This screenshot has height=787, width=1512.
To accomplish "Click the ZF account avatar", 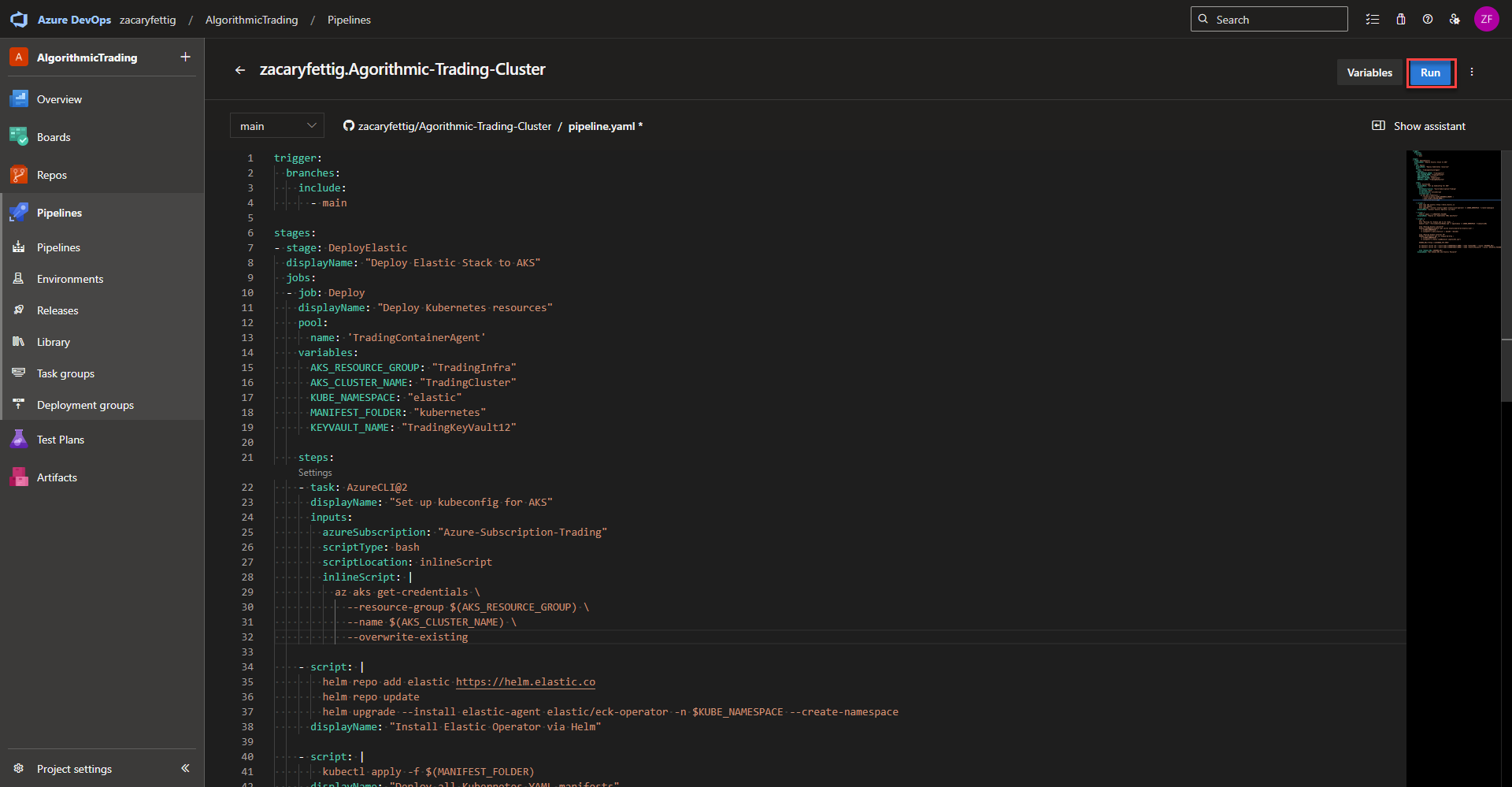I will tap(1486, 20).
